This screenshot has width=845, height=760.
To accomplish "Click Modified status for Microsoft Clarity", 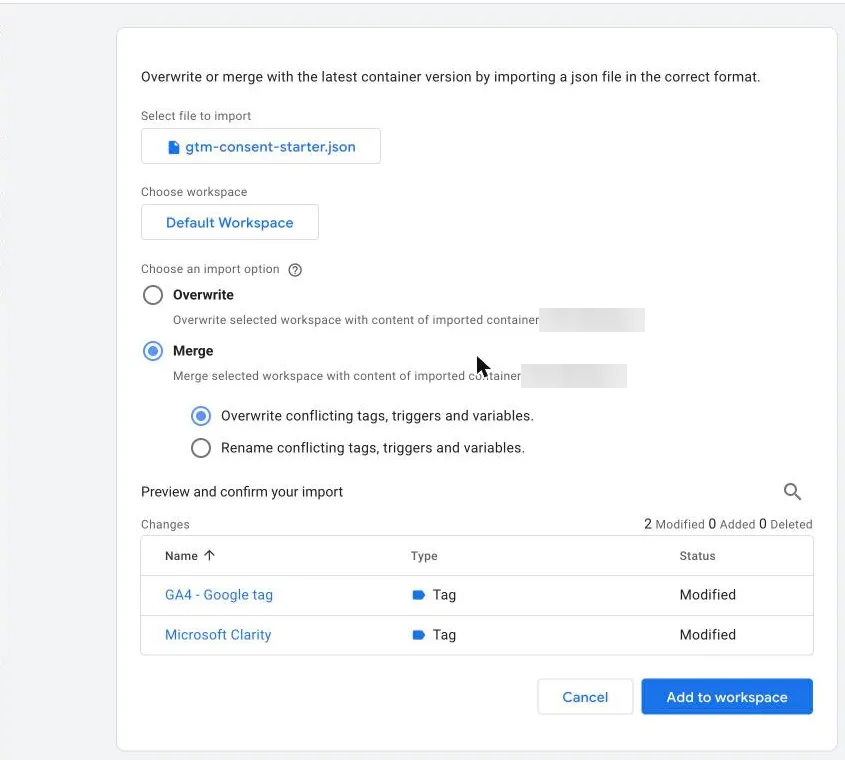I will 708,634.
